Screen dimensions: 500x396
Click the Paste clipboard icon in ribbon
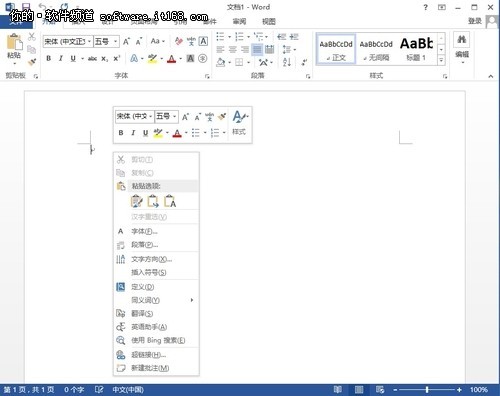[14, 43]
